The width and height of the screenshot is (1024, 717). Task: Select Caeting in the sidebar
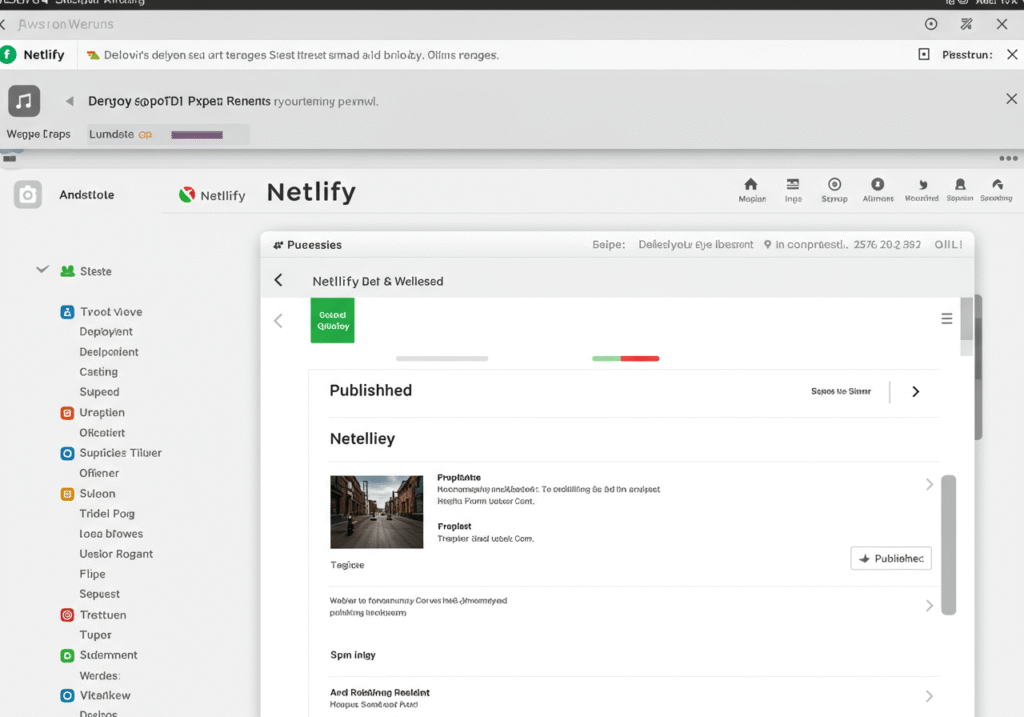coord(99,372)
